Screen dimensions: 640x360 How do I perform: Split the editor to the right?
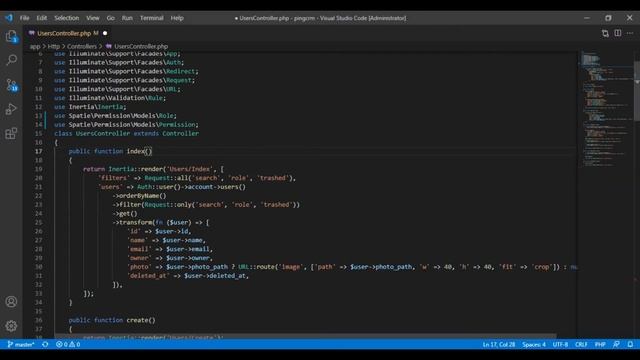click(618, 33)
